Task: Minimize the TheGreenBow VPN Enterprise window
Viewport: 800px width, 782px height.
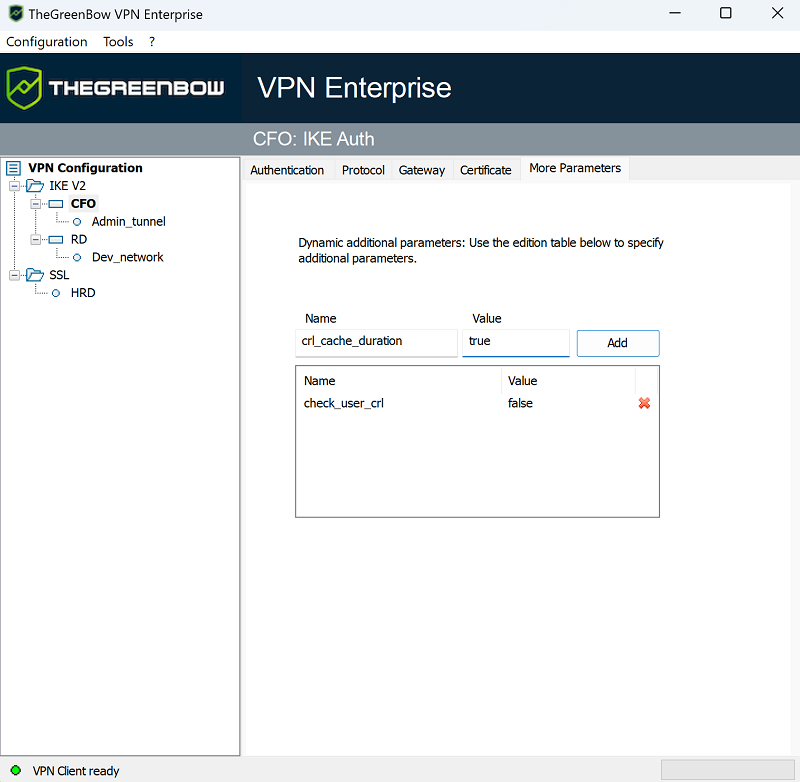Action: pos(675,13)
